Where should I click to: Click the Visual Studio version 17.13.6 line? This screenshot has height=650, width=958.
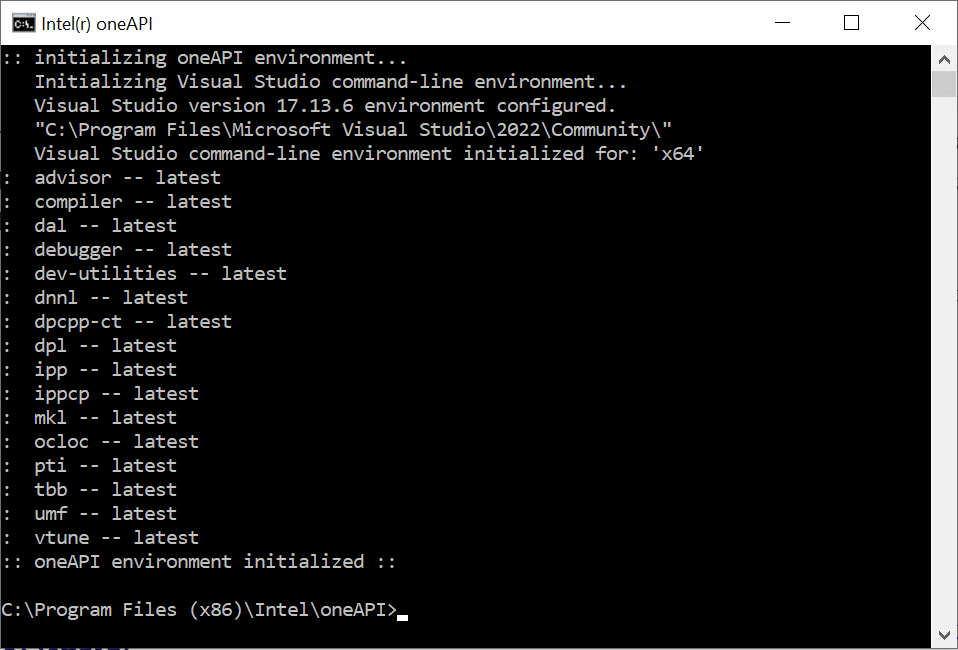tap(325, 106)
